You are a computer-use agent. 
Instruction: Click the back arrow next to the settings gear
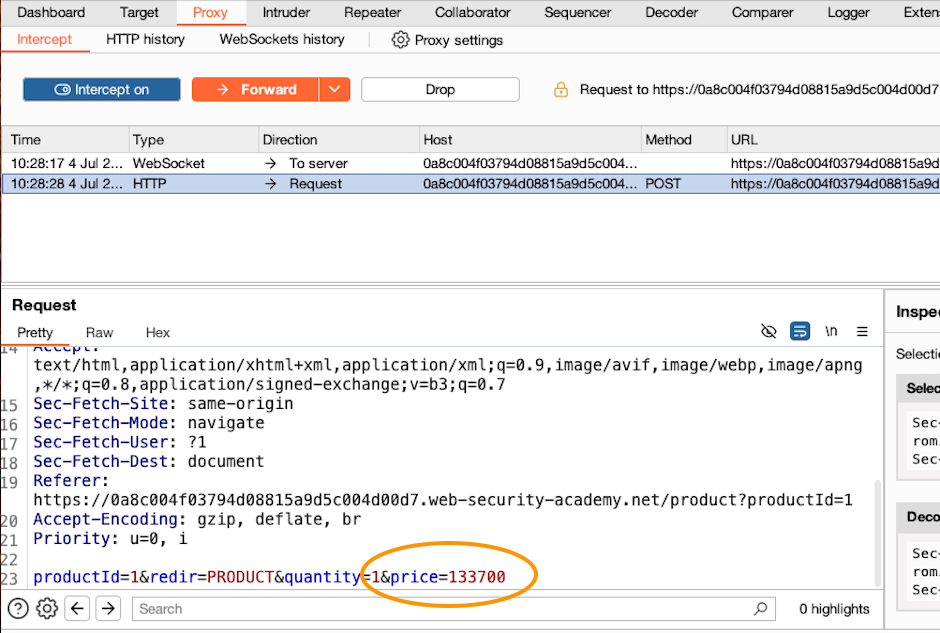77,608
